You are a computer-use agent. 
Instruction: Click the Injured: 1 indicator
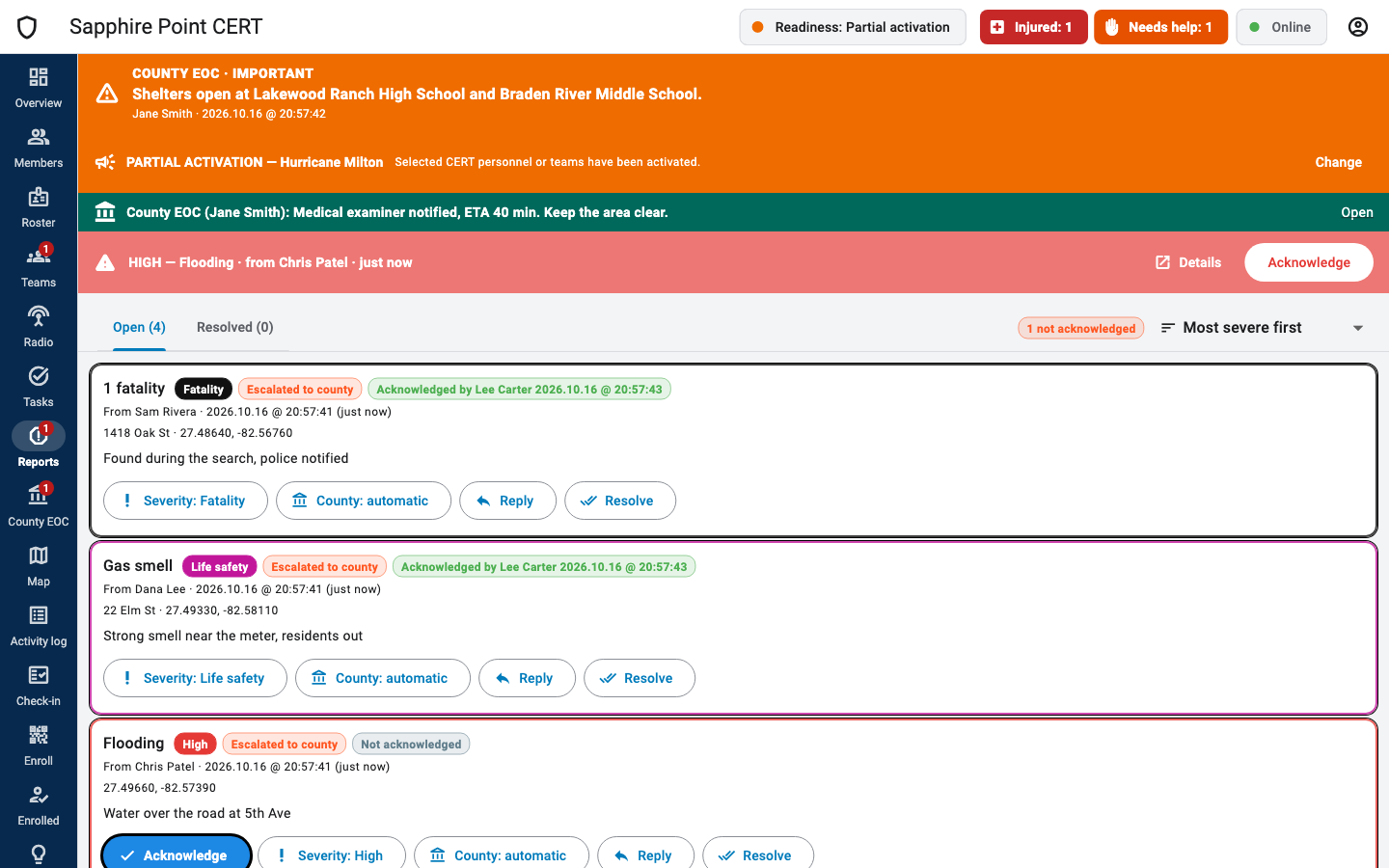click(x=1034, y=27)
